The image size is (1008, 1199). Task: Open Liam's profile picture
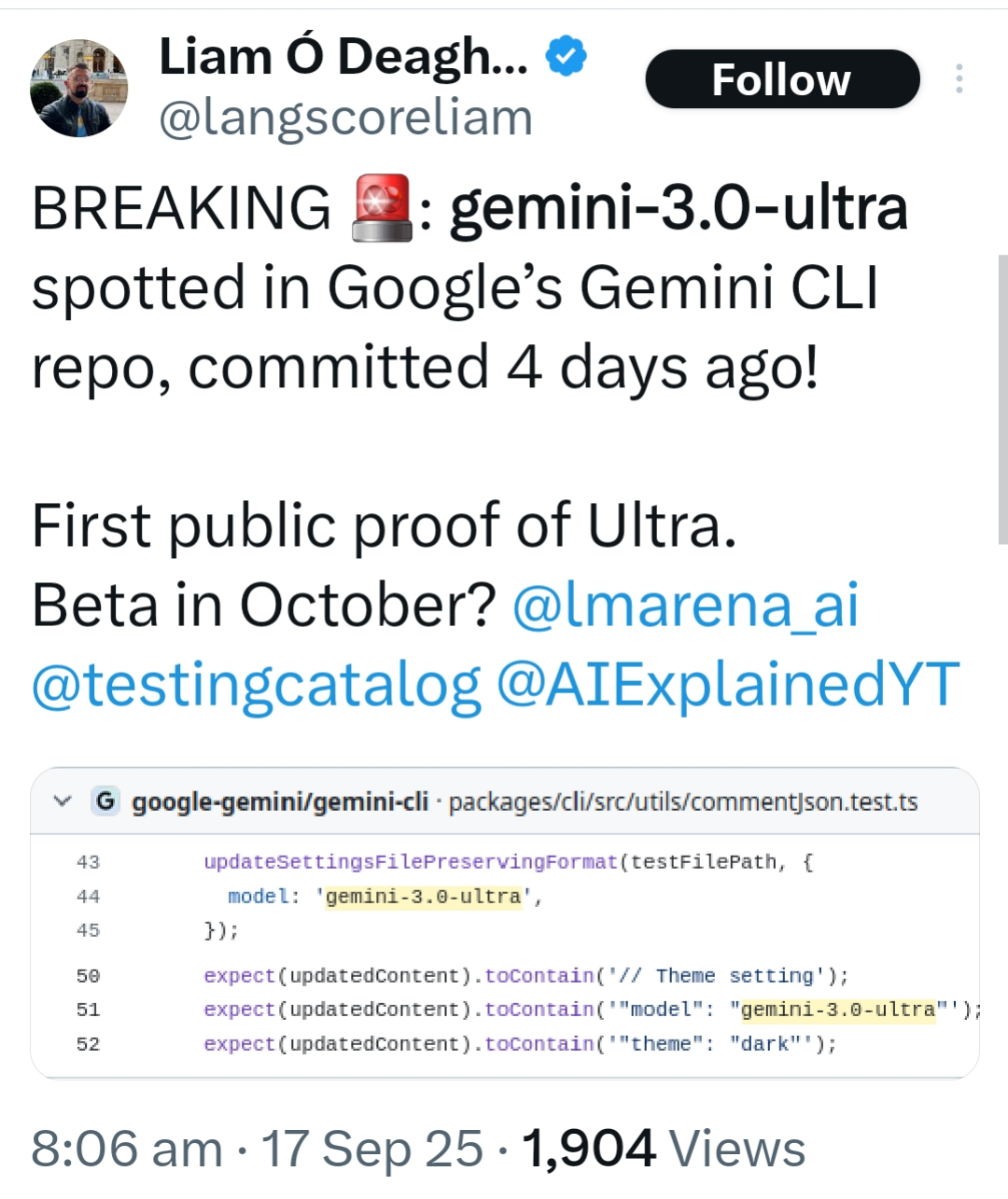(79, 89)
